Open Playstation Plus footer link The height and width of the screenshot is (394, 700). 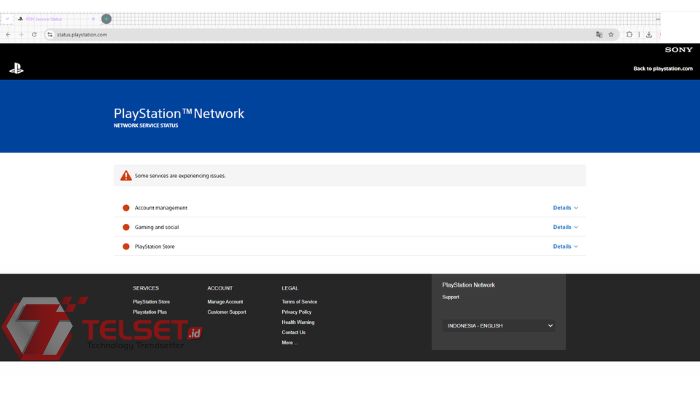pos(150,312)
